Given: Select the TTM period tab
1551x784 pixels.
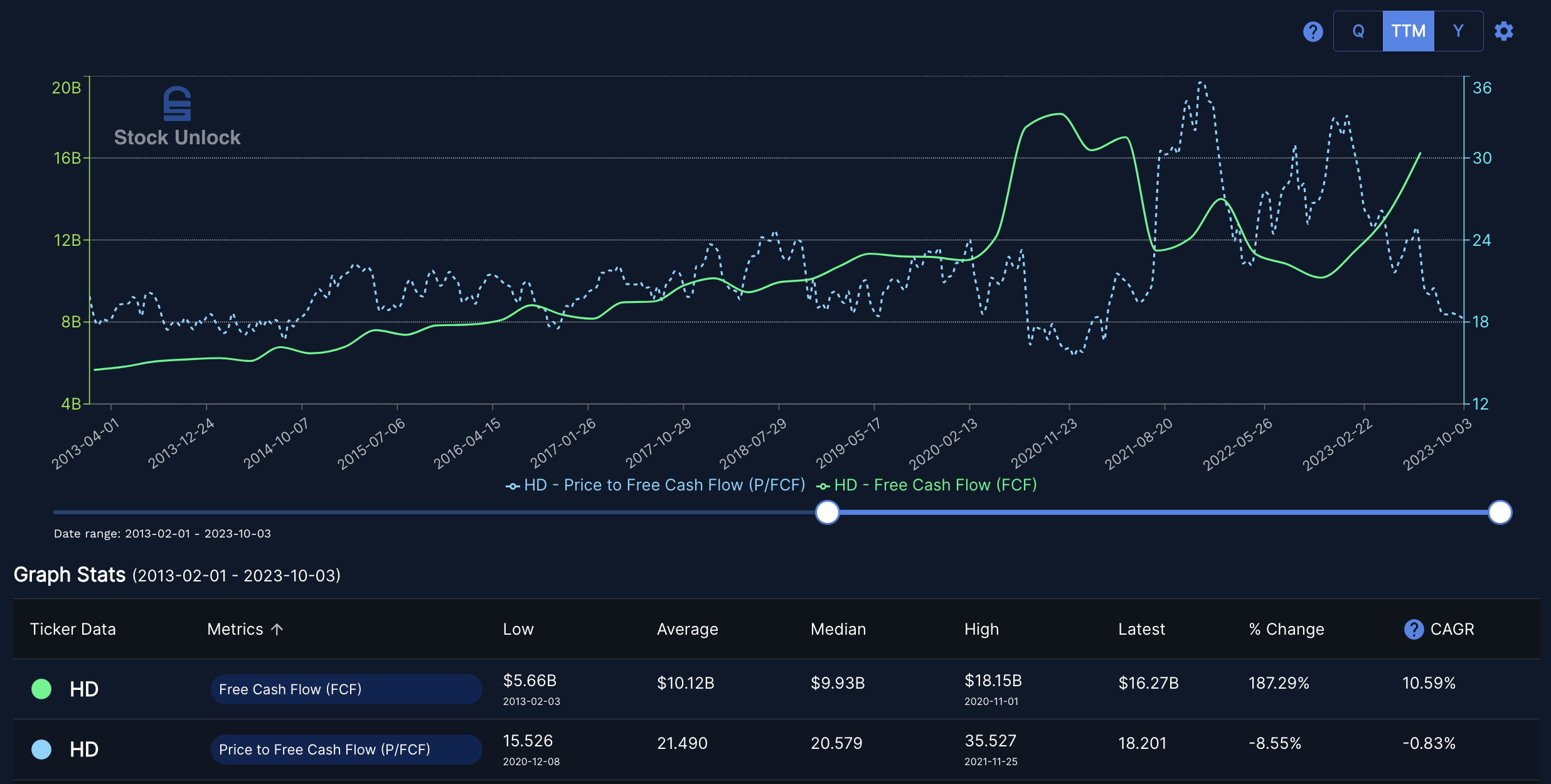Looking at the screenshot, I should (x=1409, y=31).
